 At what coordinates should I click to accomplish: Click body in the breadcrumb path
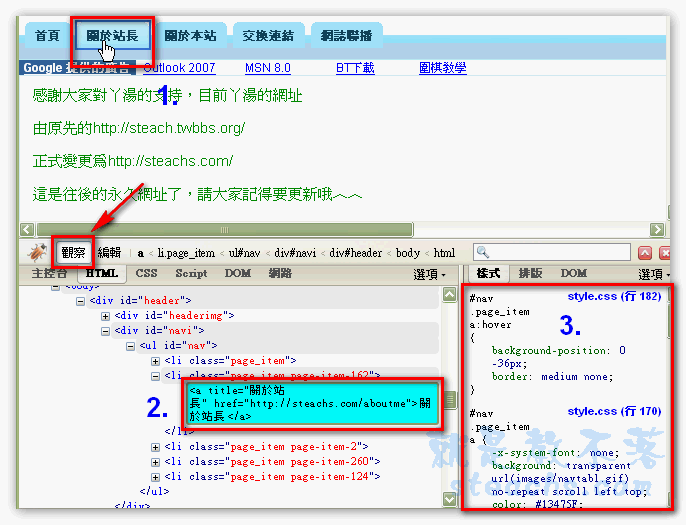coord(407,253)
